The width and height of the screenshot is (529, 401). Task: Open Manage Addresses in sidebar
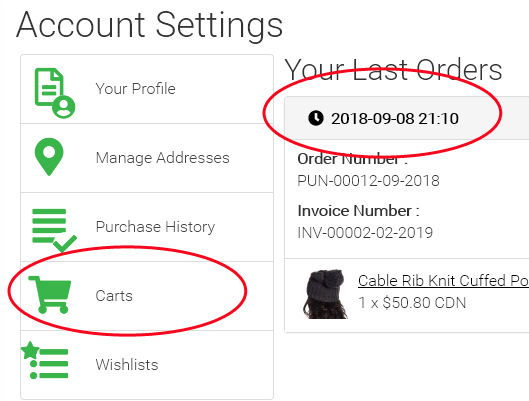147,158
